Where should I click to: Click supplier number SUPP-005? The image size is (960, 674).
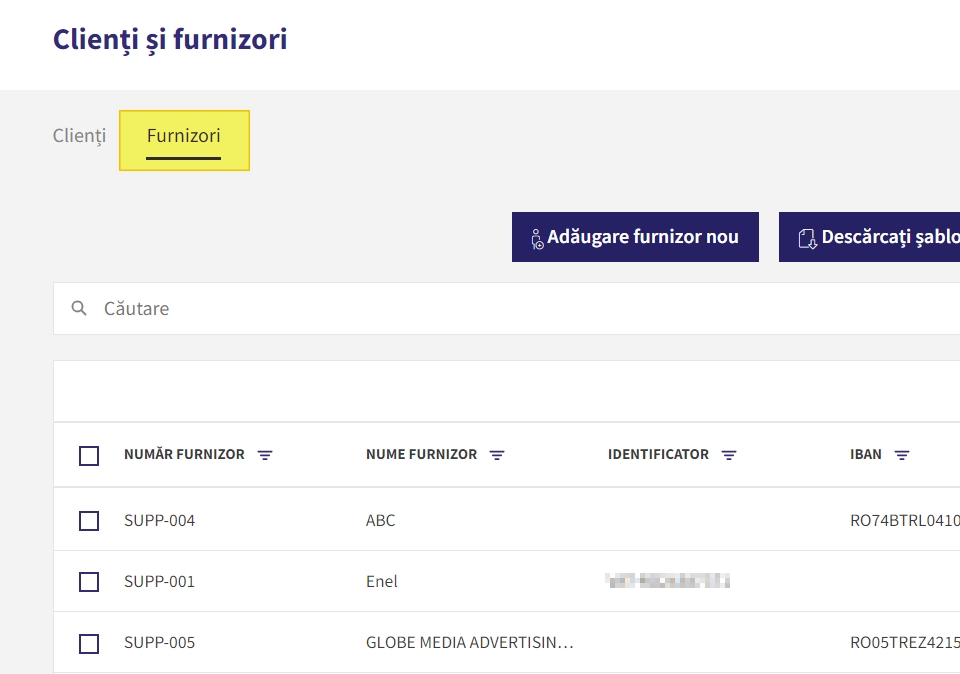159,643
